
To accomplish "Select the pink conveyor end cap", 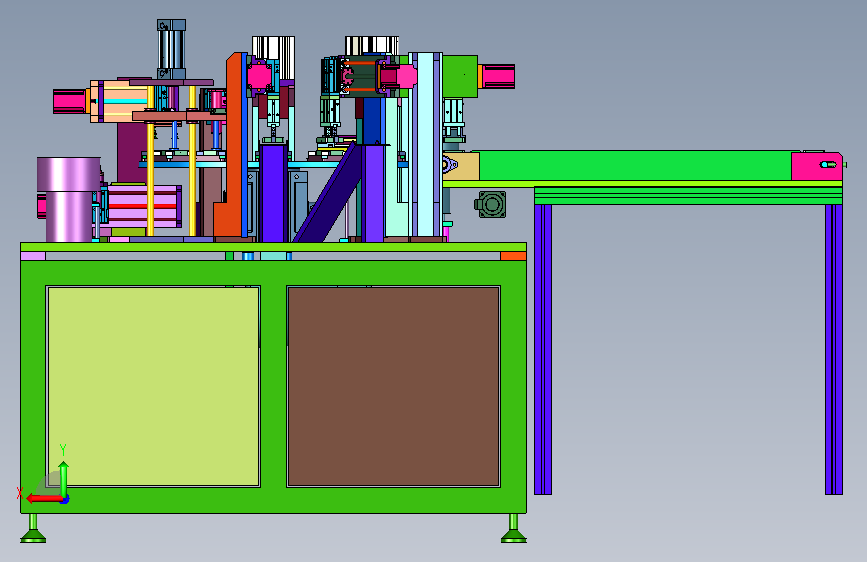I will (816, 166).
